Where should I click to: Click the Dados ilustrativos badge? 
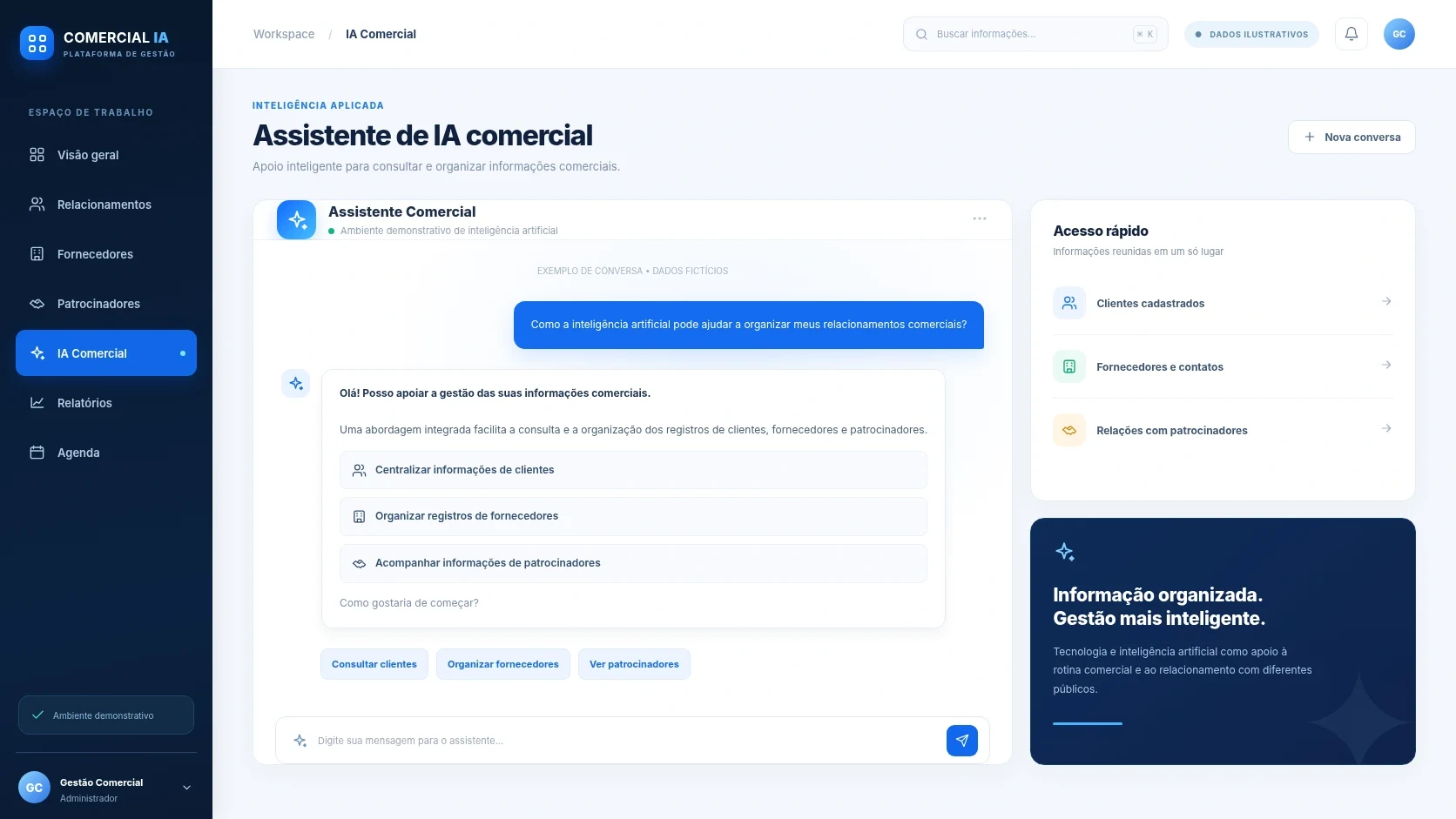[1251, 34]
